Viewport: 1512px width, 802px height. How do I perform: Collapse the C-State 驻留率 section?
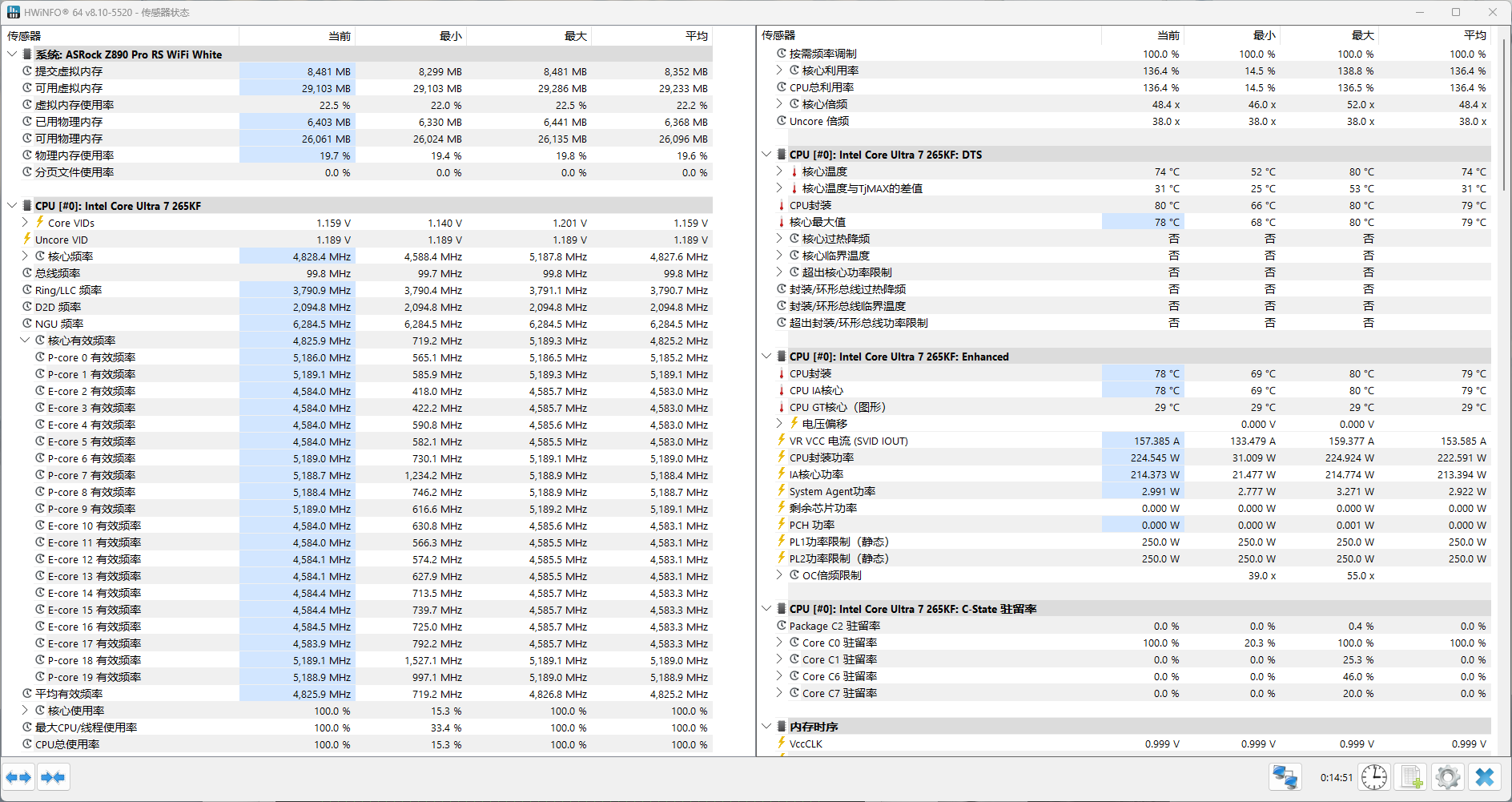coord(766,609)
